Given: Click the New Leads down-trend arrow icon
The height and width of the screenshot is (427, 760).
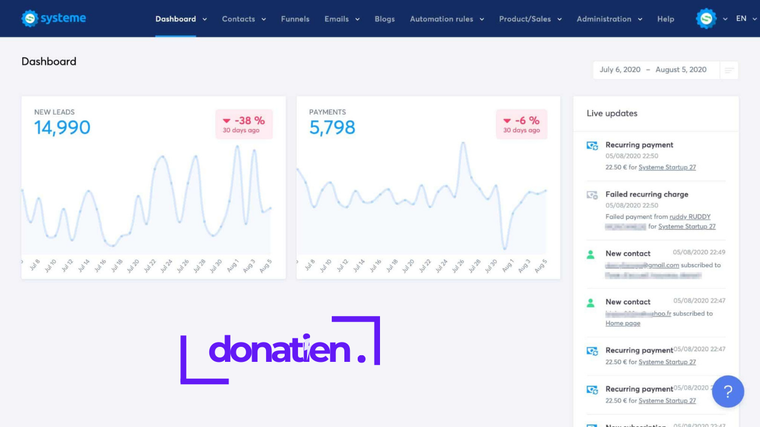Looking at the screenshot, I should coord(226,121).
